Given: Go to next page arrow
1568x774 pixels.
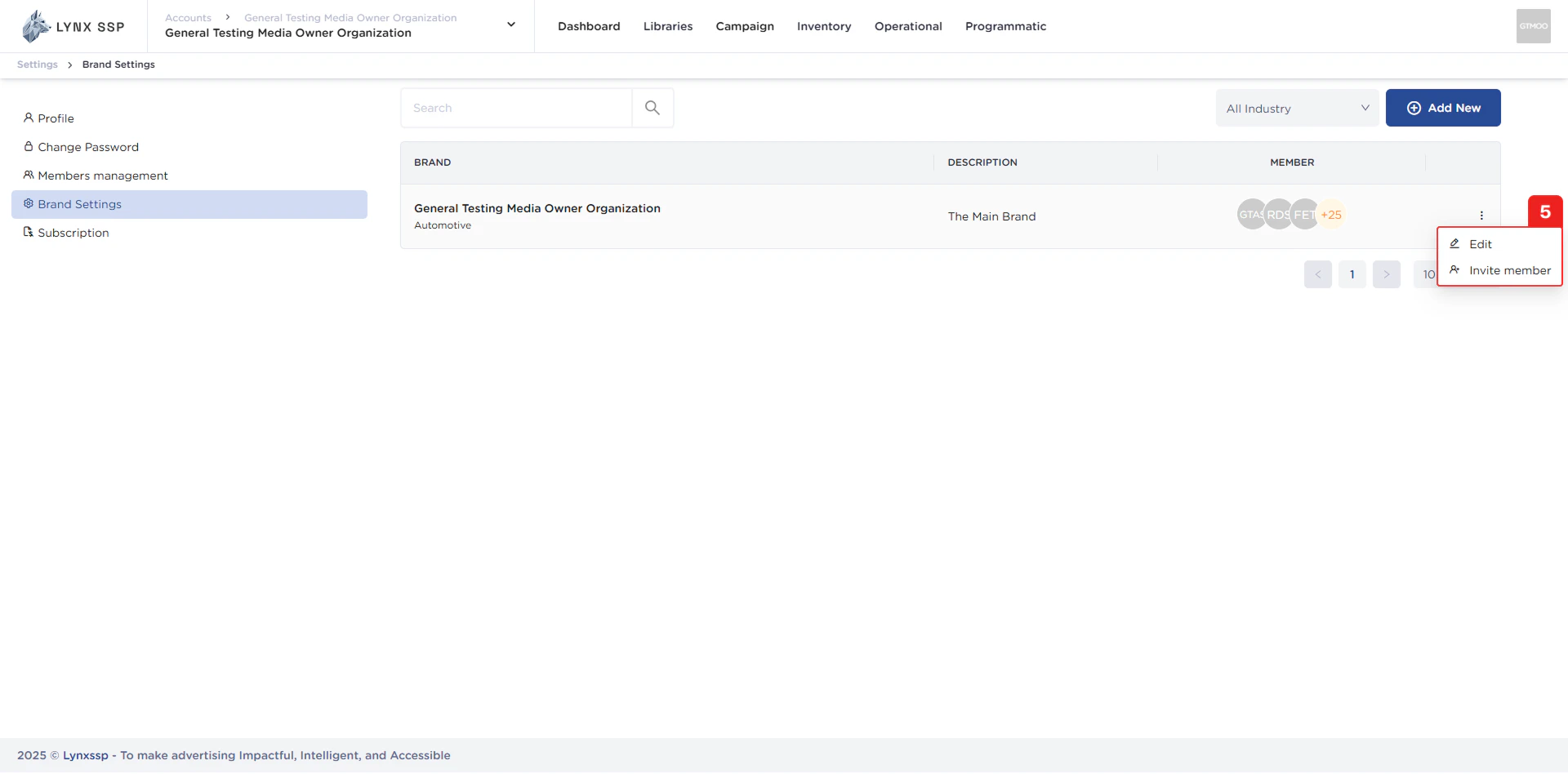Looking at the screenshot, I should pos(1387,274).
